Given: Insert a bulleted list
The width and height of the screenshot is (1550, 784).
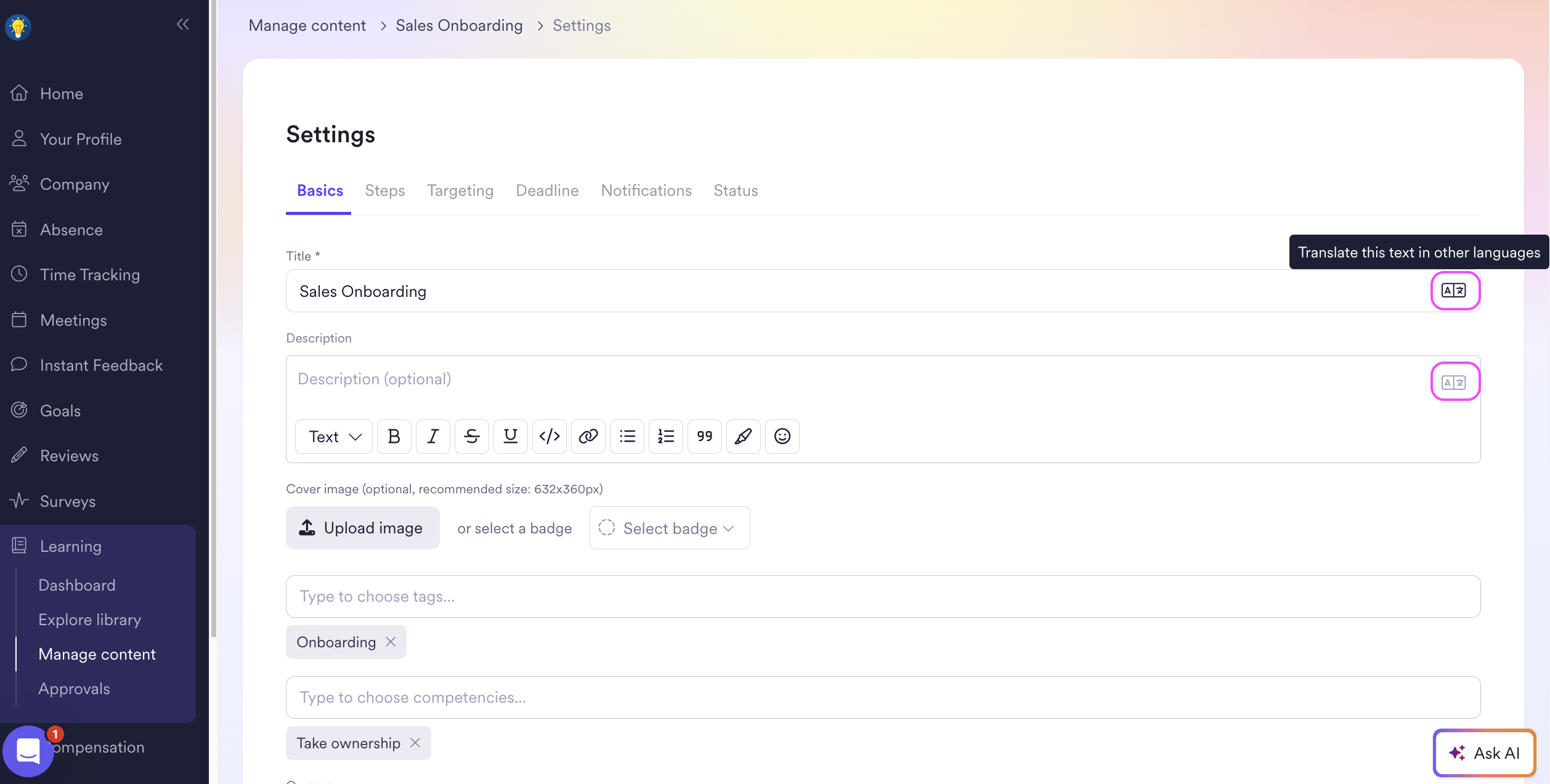Looking at the screenshot, I should point(627,437).
